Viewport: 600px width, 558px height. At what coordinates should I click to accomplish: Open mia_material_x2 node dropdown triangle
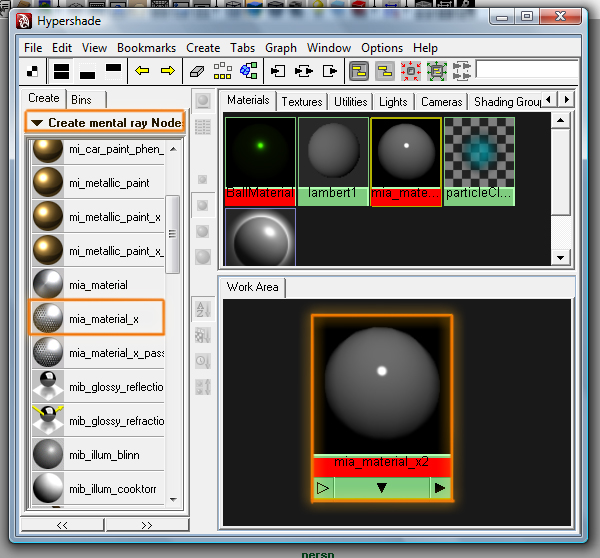[x=382, y=488]
